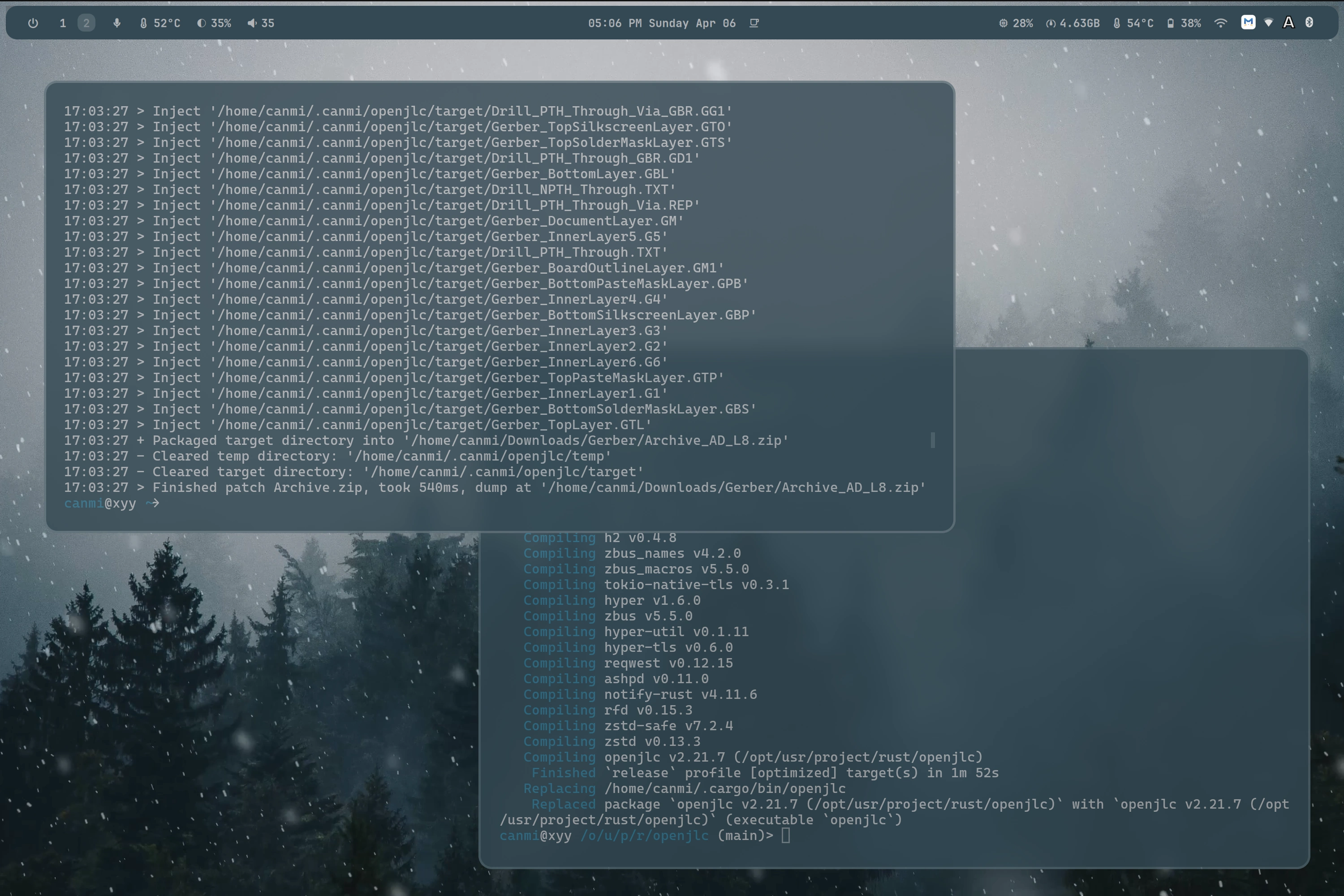Open the Wi-Fi network icon
1344x896 pixels.
[1220, 23]
